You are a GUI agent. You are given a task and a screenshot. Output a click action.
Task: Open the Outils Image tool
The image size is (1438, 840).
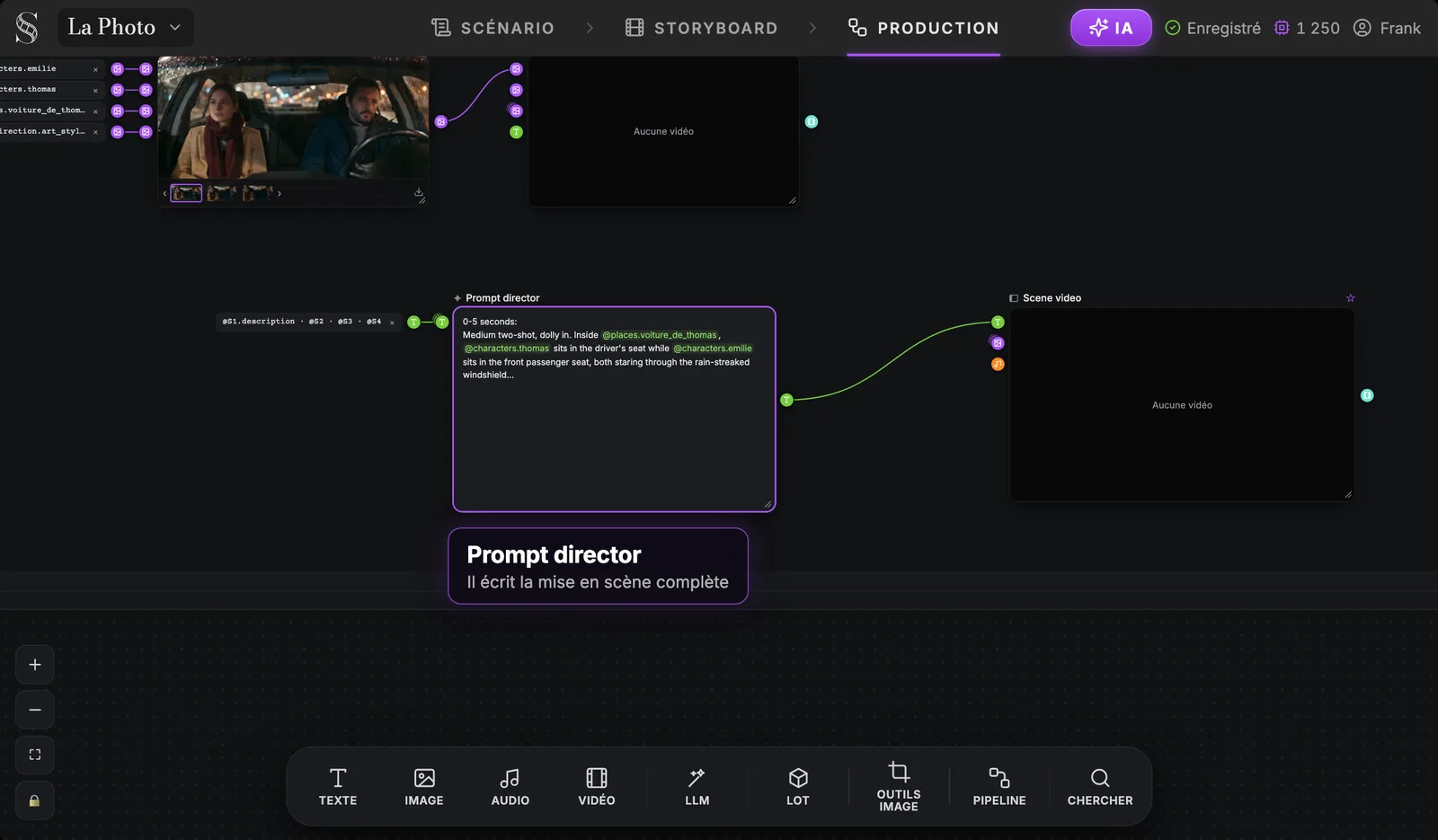click(899, 787)
